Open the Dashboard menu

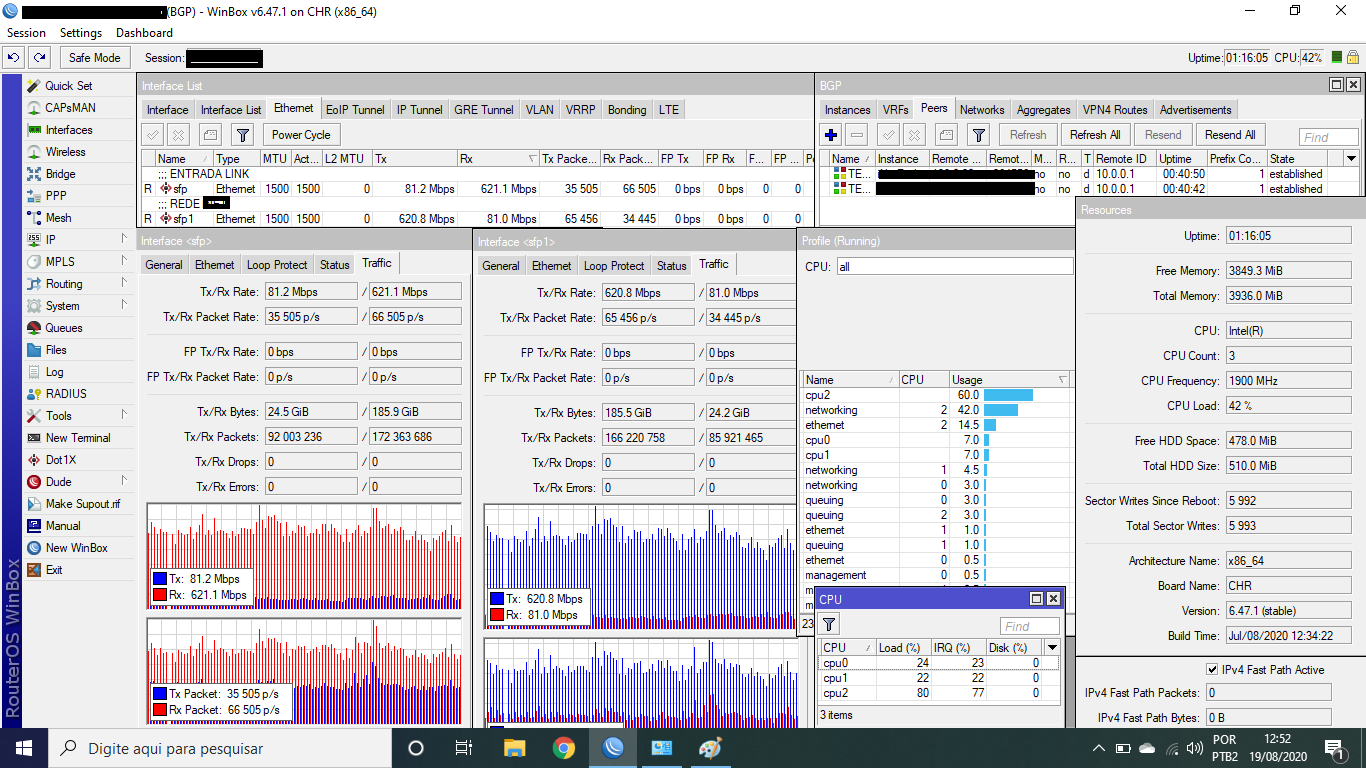[144, 33]
